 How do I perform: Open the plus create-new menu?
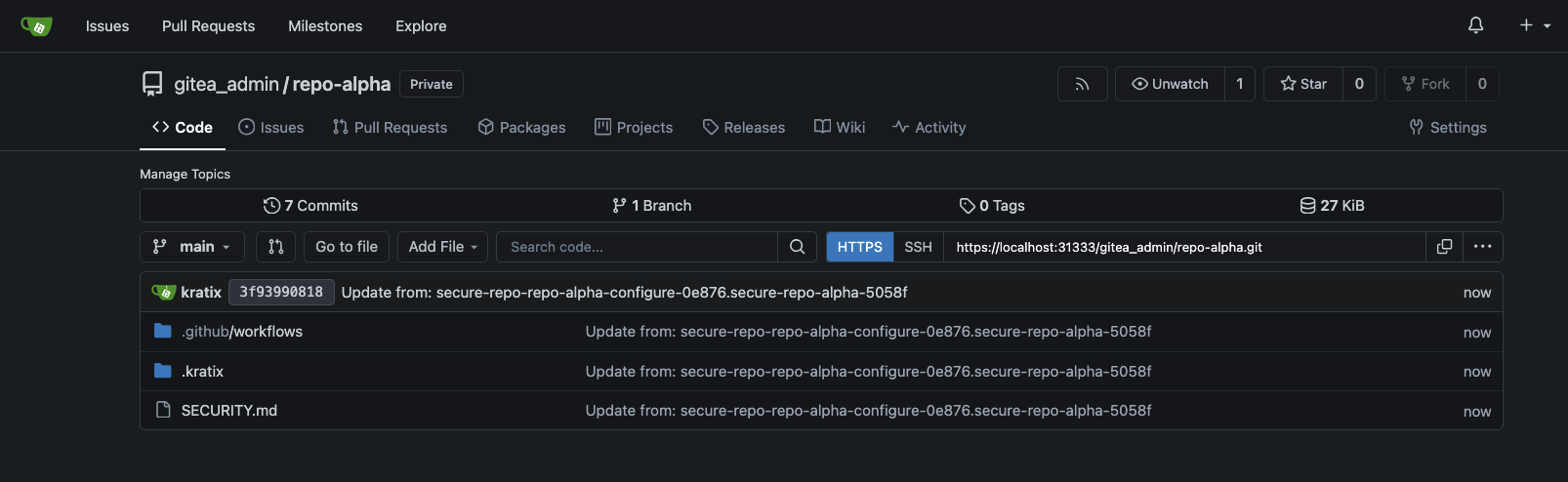pos(1535,25)
